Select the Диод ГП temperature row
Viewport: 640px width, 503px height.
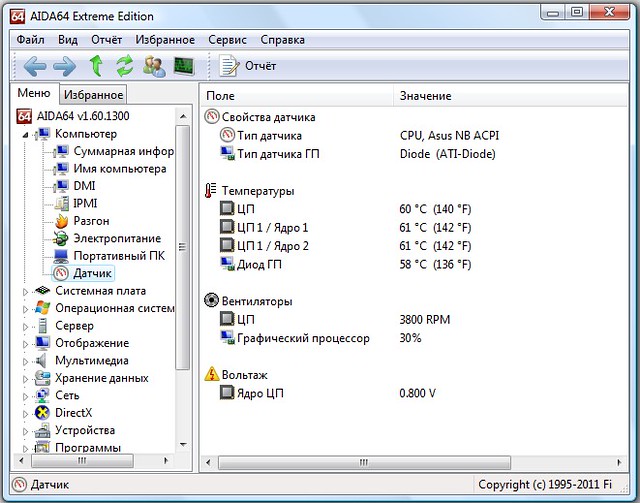tap(259, 264)
